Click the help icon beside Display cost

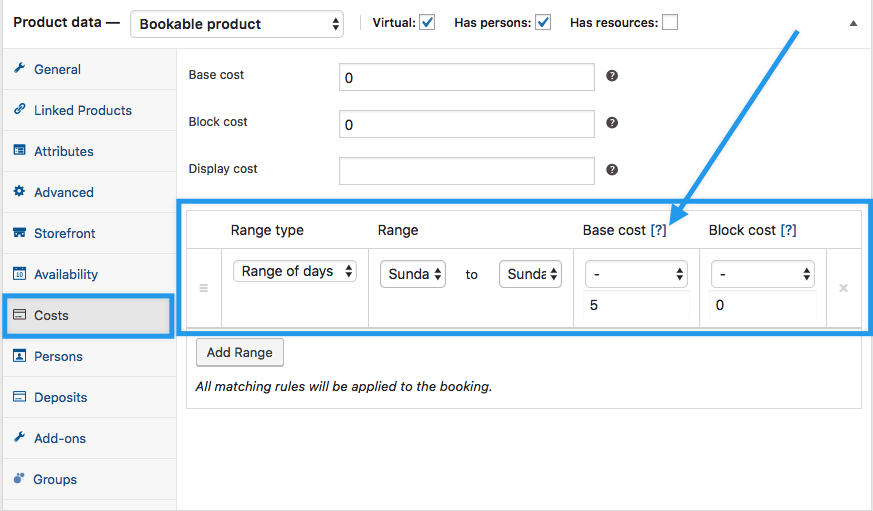pyautogui.click(x=612, y=170)
